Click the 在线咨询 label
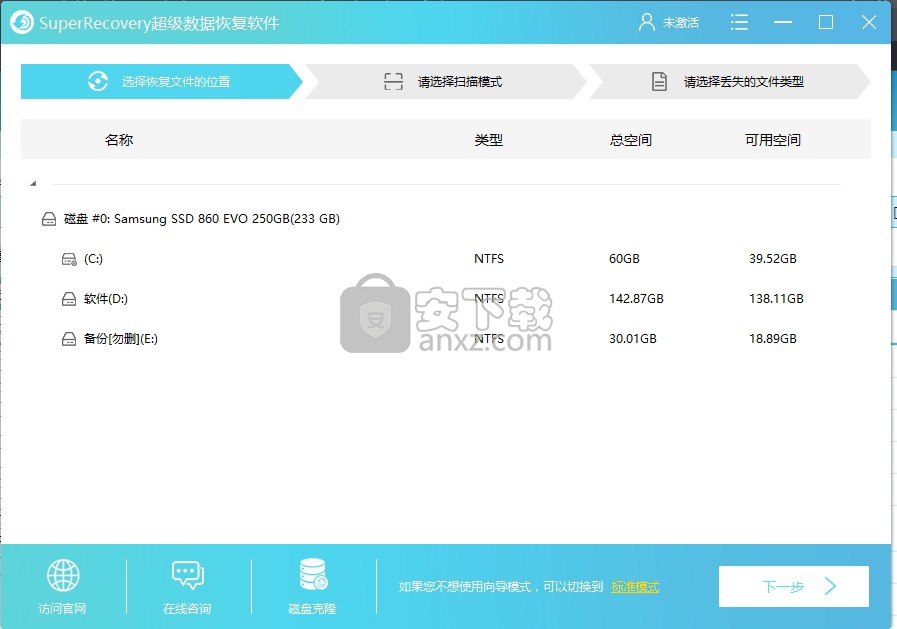The width and height of the screenshot is (897, 629). (x=187, y=608)
